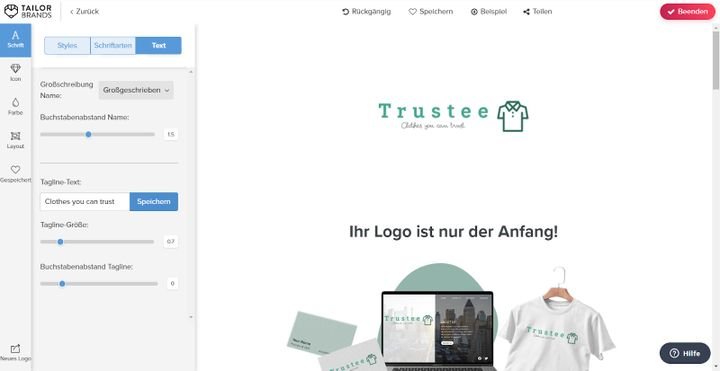
Task: Undo with the Rückgängig button
Action: pos(366,11)
